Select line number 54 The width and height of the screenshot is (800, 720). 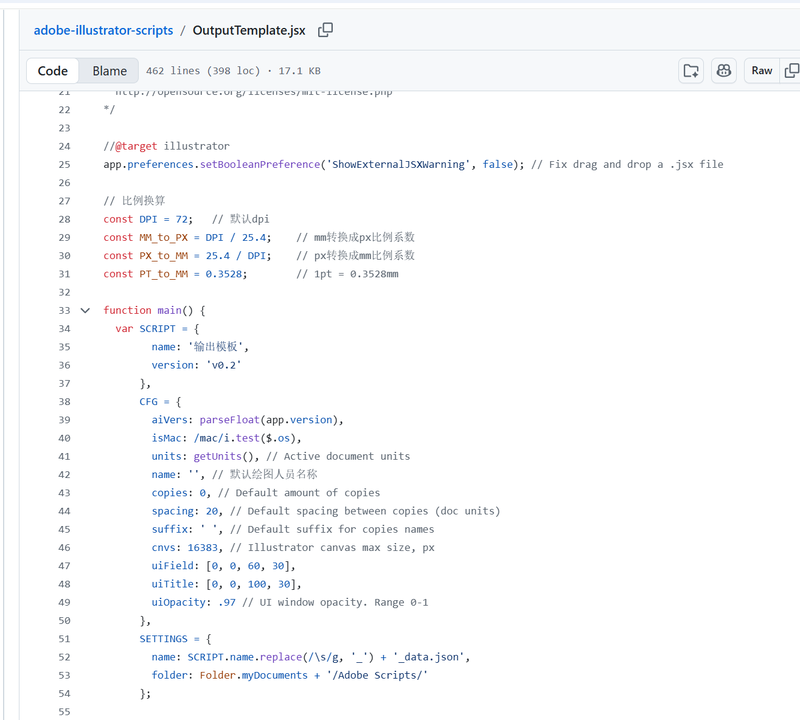(64, 693)
